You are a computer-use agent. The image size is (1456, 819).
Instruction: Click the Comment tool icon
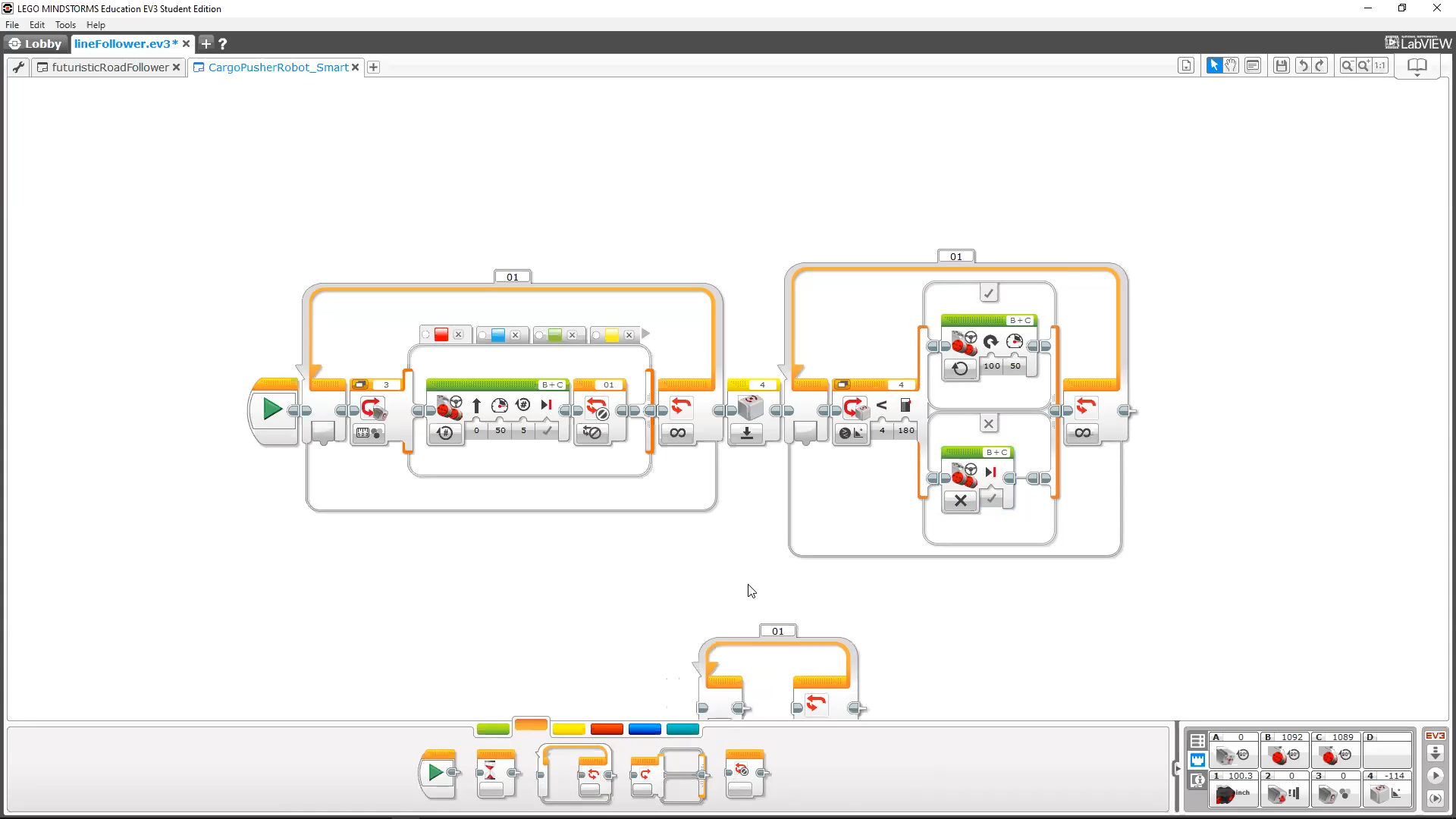[1253, 66]
